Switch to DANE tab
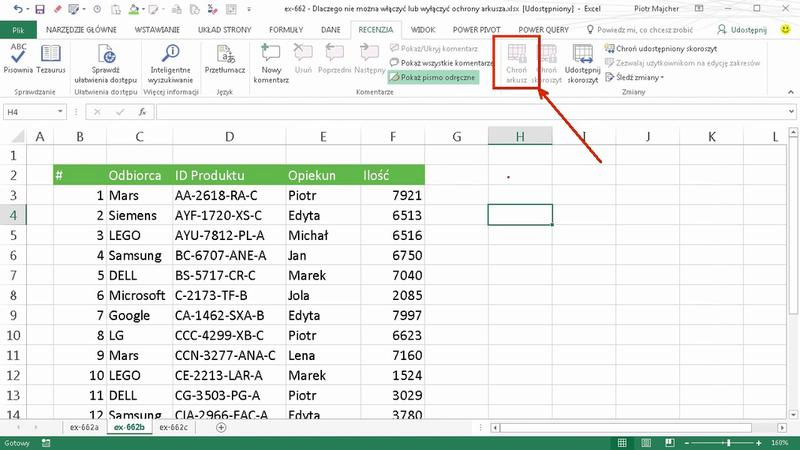The image size is (800, 450). (x=331, y=30)
